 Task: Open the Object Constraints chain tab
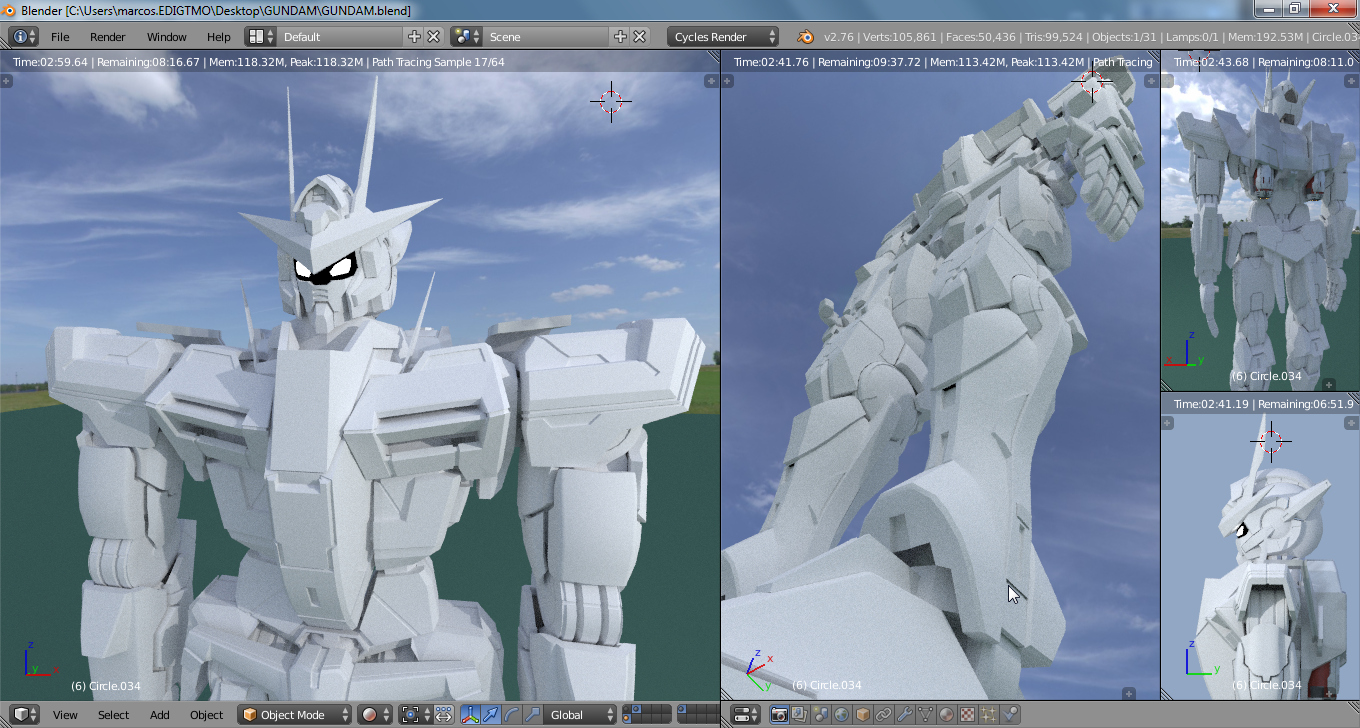tap(884, 715)
